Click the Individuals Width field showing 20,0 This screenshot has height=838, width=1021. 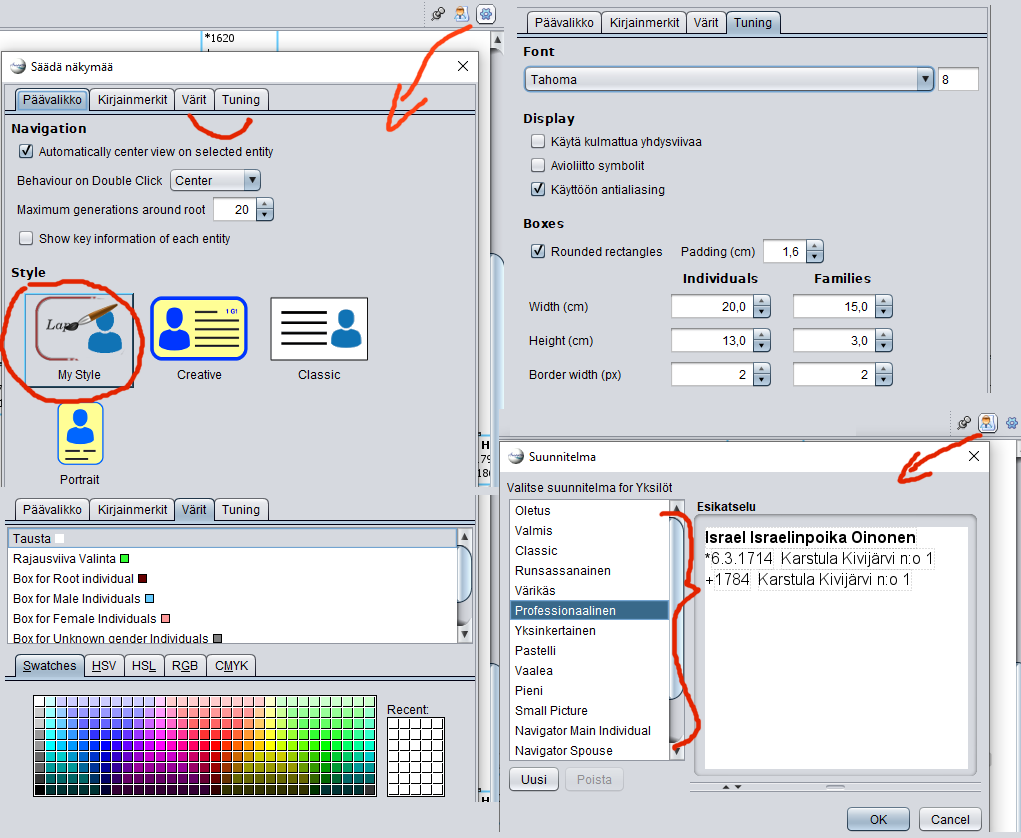click(x=712, y=307)
